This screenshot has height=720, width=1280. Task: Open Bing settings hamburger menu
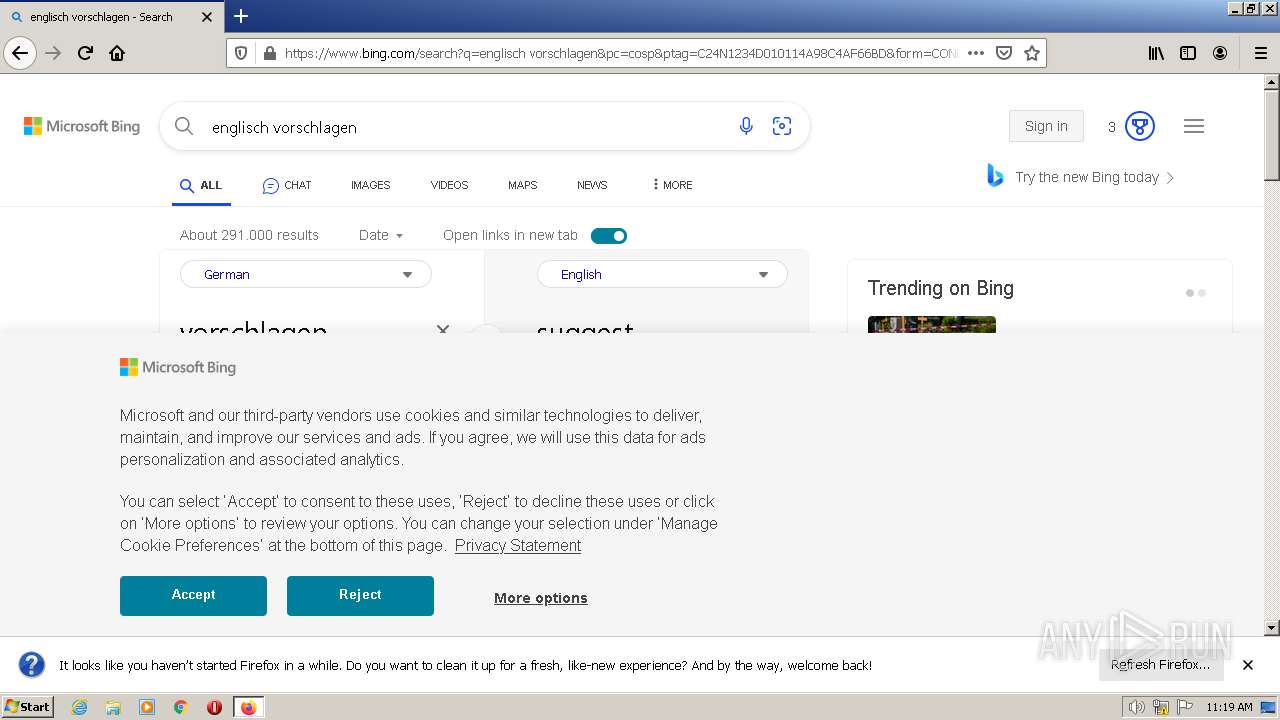click(1194, 126)
